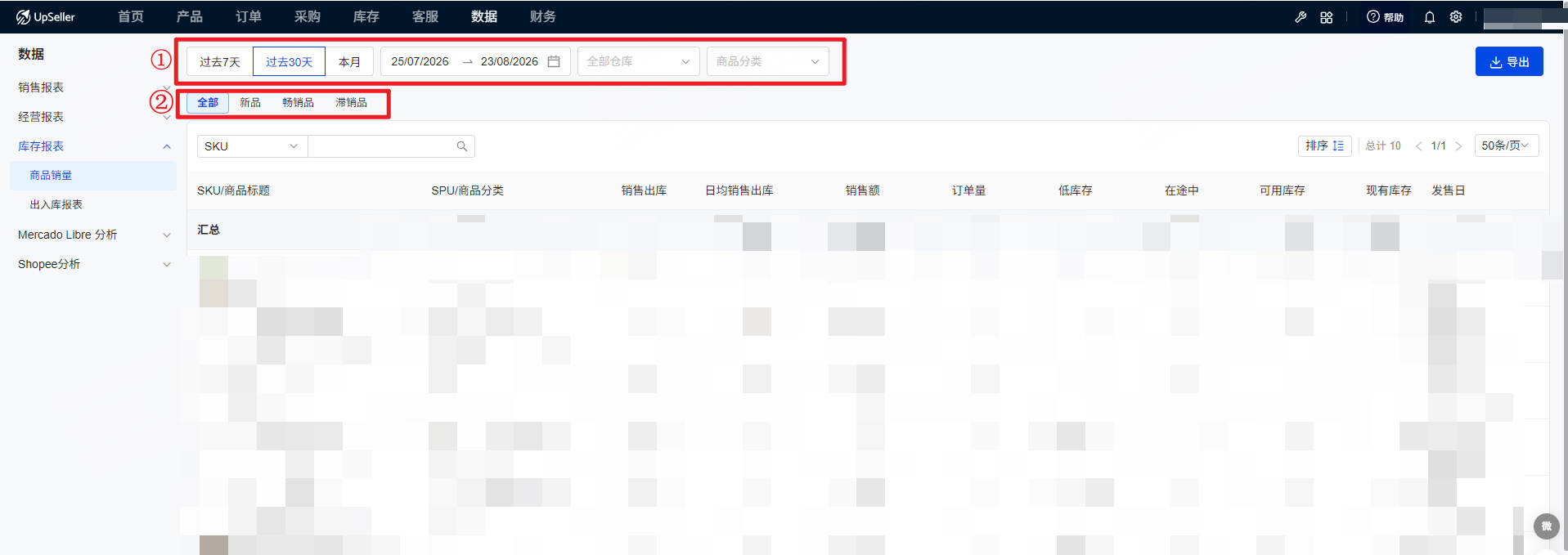Click the 可用库存 column header

click(1283, 190)
